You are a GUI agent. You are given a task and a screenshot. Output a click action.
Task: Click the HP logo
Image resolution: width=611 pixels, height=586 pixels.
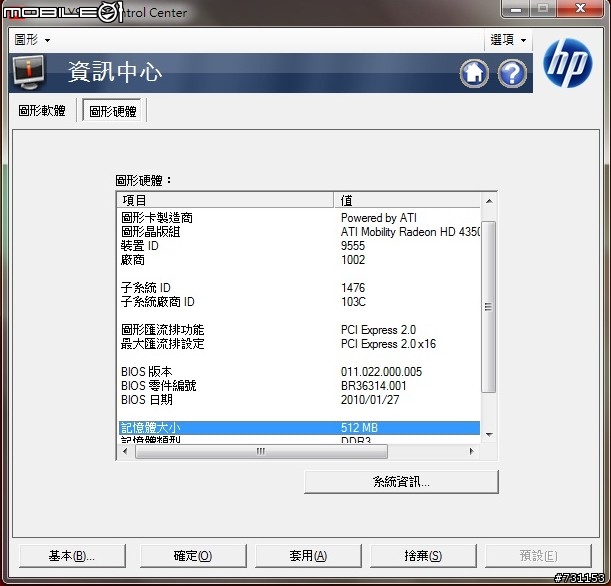click(568, 63)
